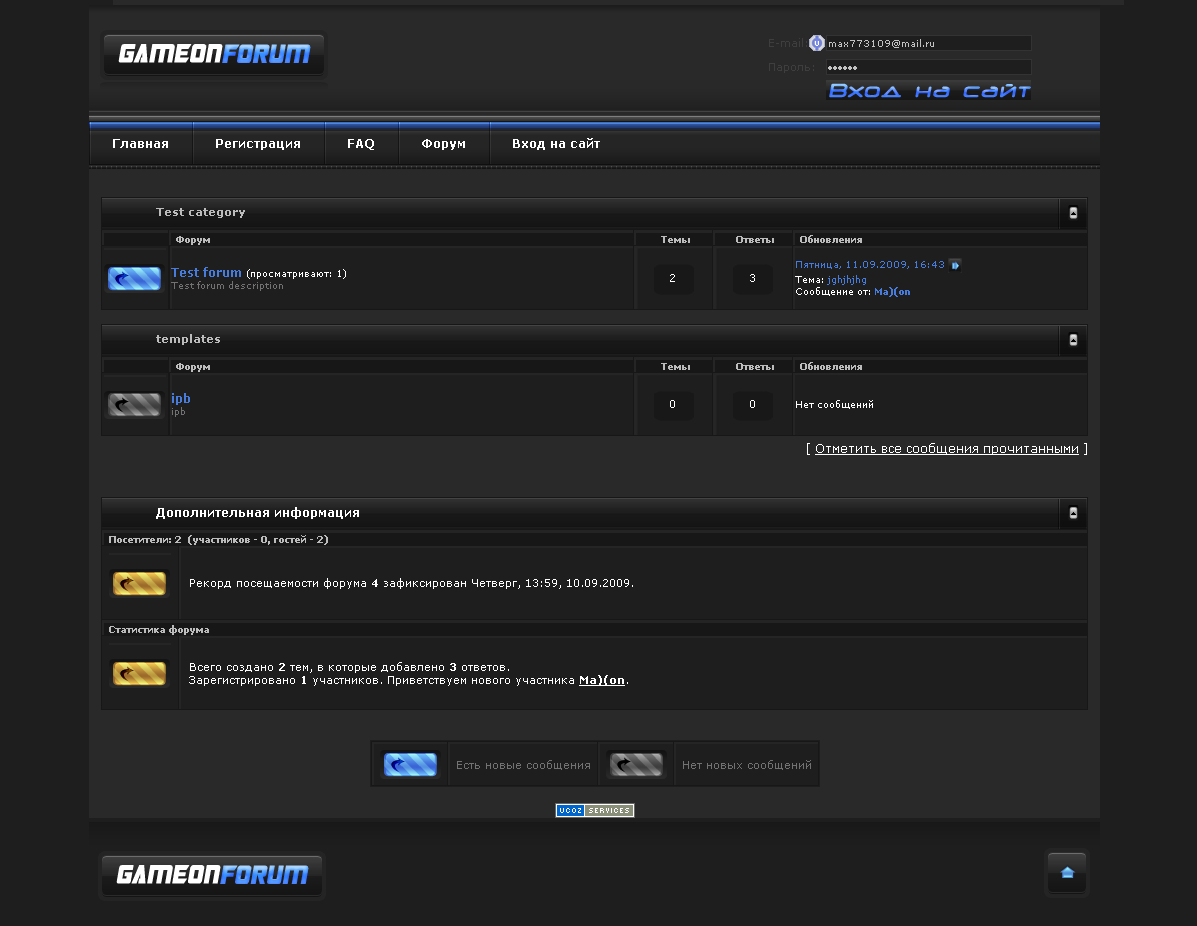
Task: Click the gold icon beside forum statistics
Action: point(139,673)
